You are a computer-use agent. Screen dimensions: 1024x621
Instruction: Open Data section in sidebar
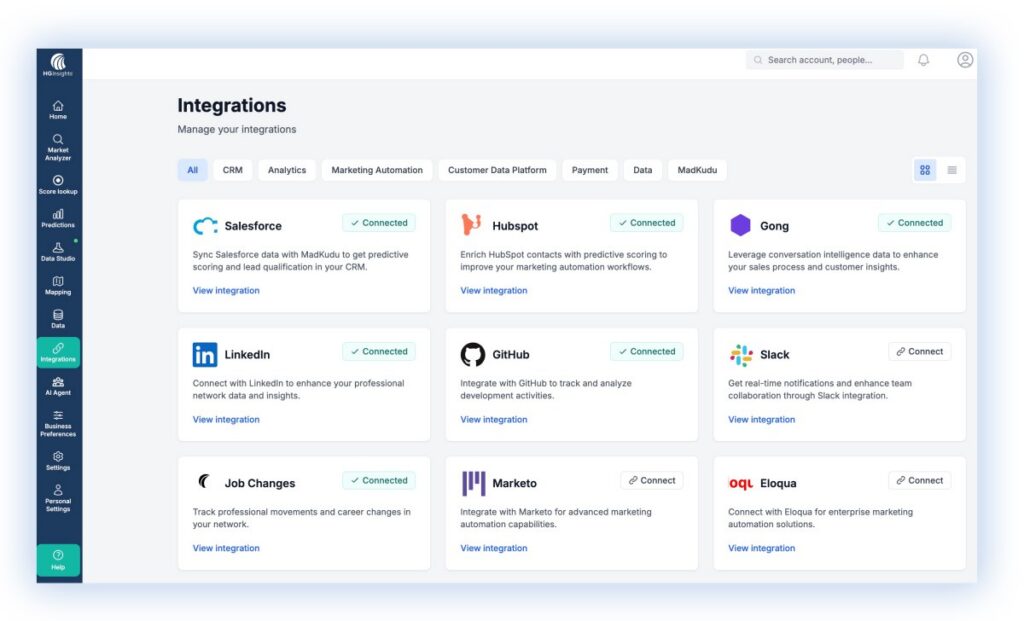(x=58, y=319)
